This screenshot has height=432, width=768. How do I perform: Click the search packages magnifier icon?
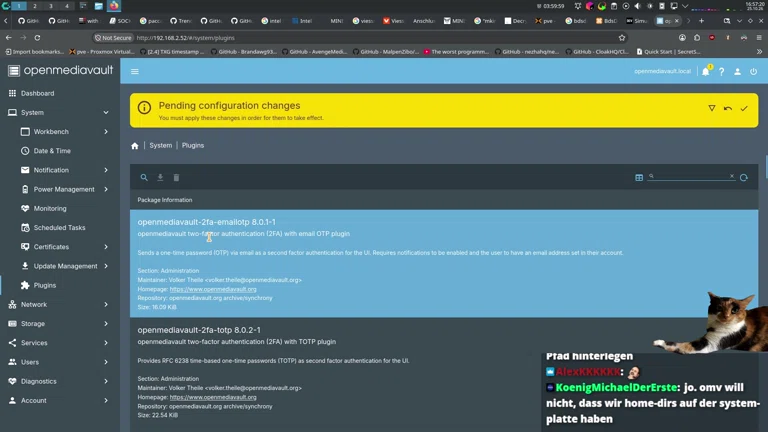pos(144,177)
